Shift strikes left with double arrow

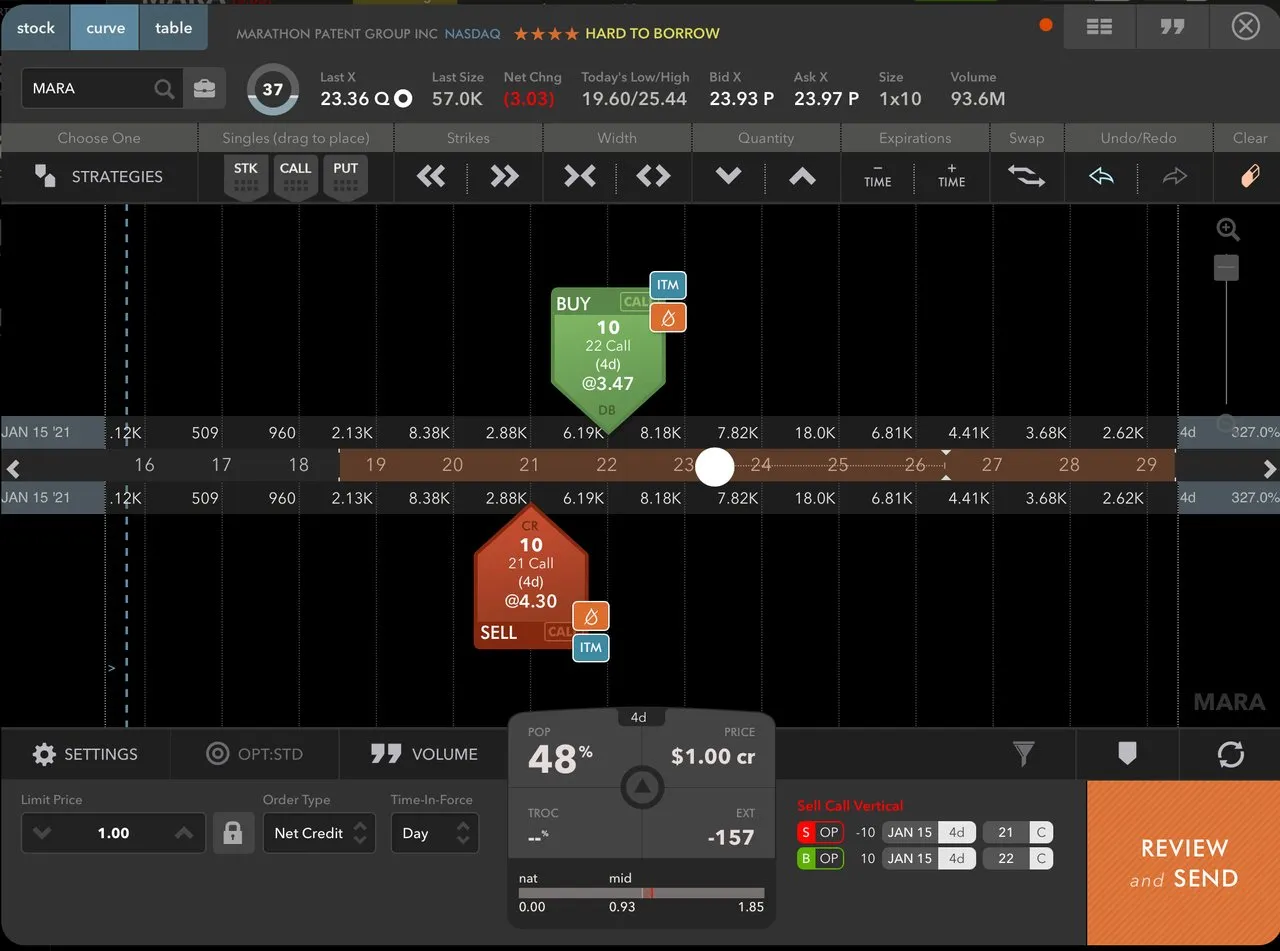tap(431, 177)
